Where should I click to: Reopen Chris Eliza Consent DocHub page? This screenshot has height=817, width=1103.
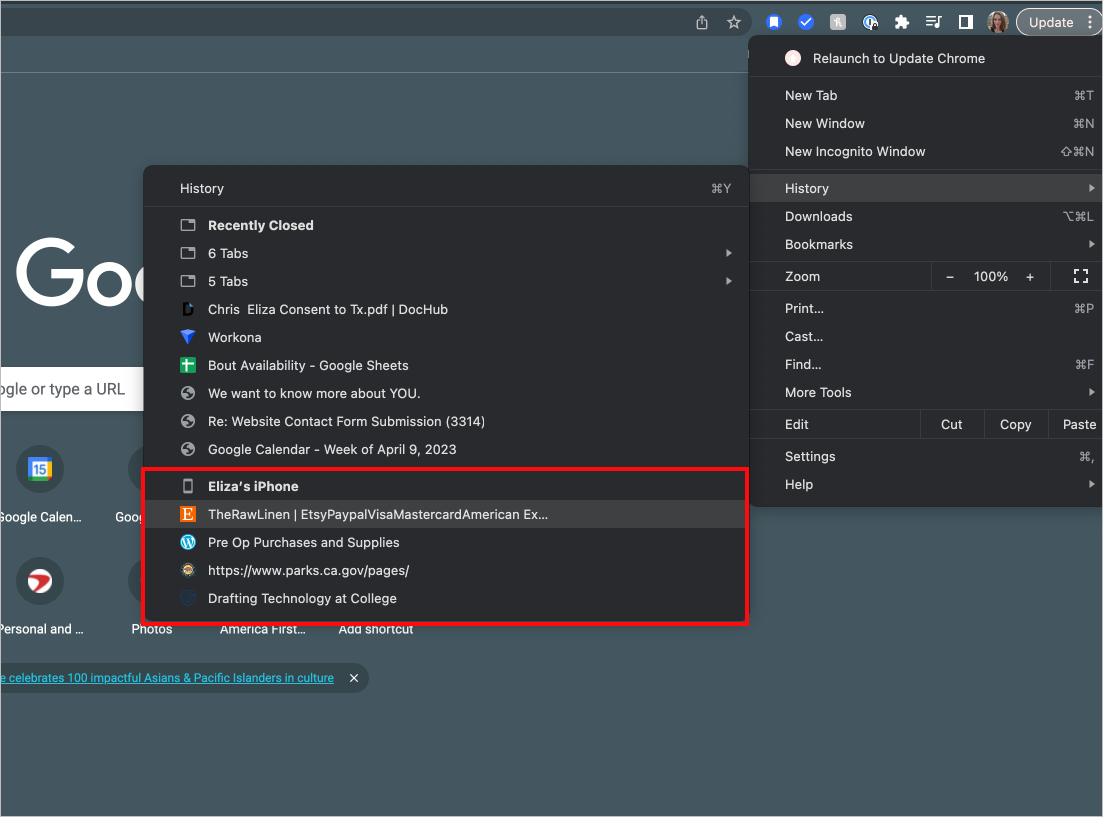tap(446, 309)
